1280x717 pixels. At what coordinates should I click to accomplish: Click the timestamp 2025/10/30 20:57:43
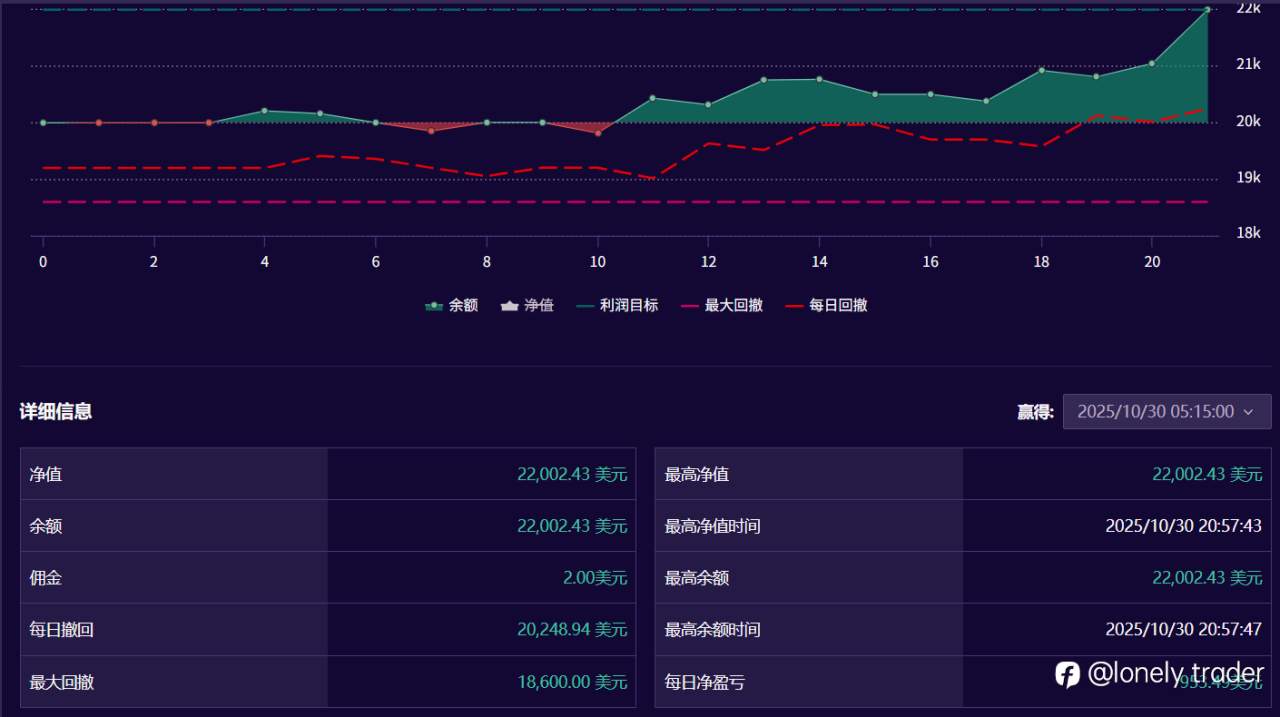(1184, 526)
